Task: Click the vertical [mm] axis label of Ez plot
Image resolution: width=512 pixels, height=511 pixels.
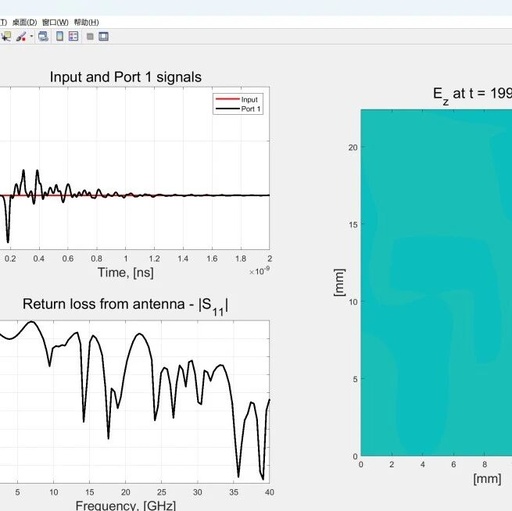Action: [339, 282]
